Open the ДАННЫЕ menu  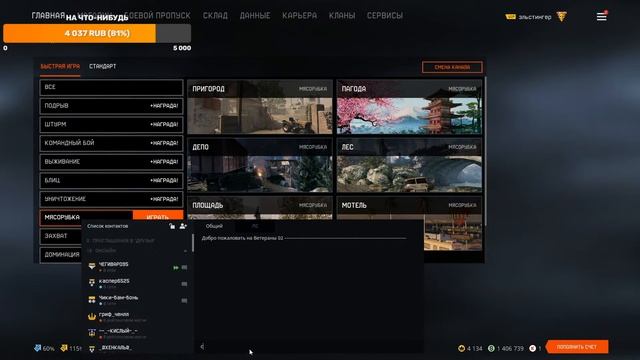pos(255,16)
